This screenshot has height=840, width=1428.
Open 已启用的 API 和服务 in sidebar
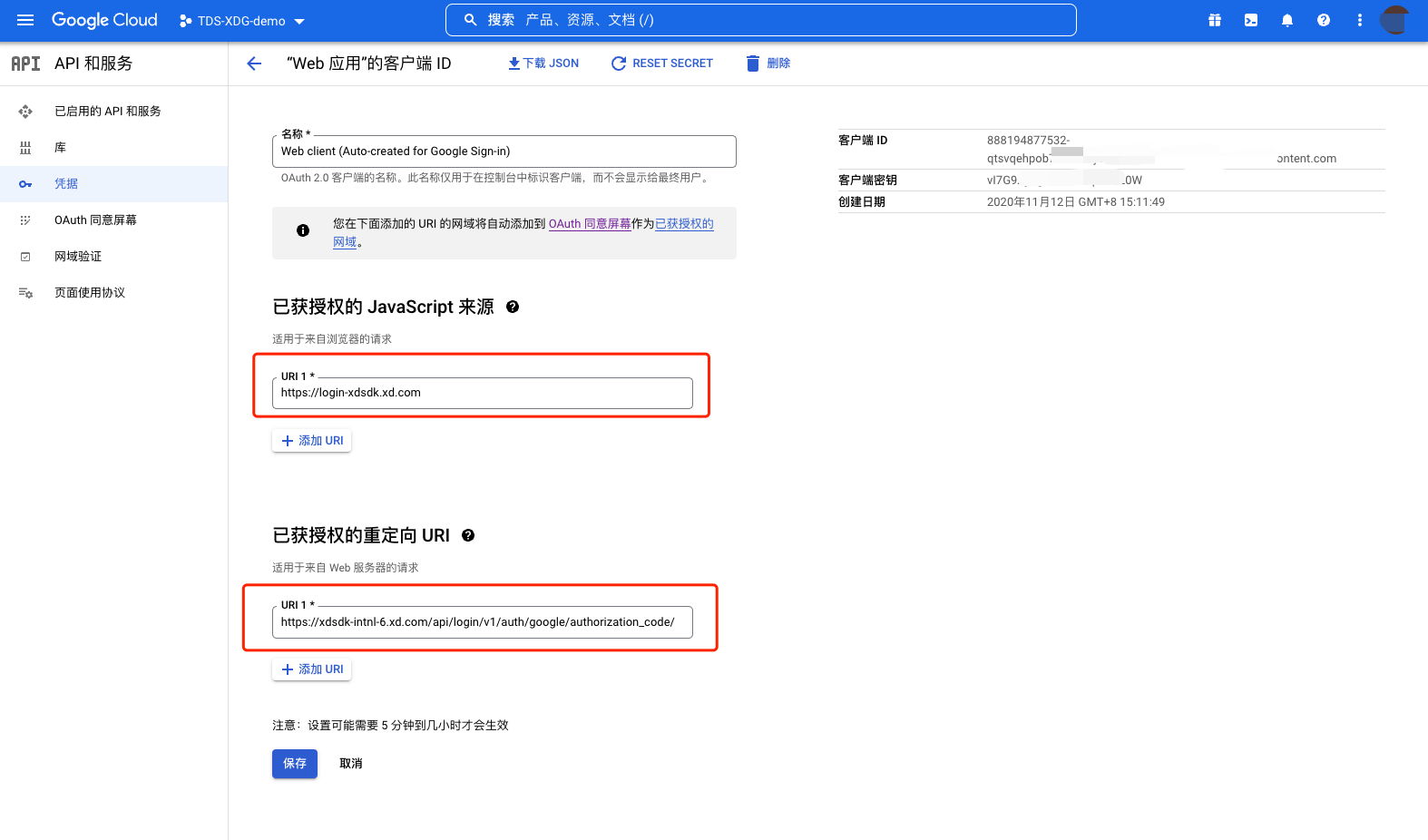coord(113,112)
